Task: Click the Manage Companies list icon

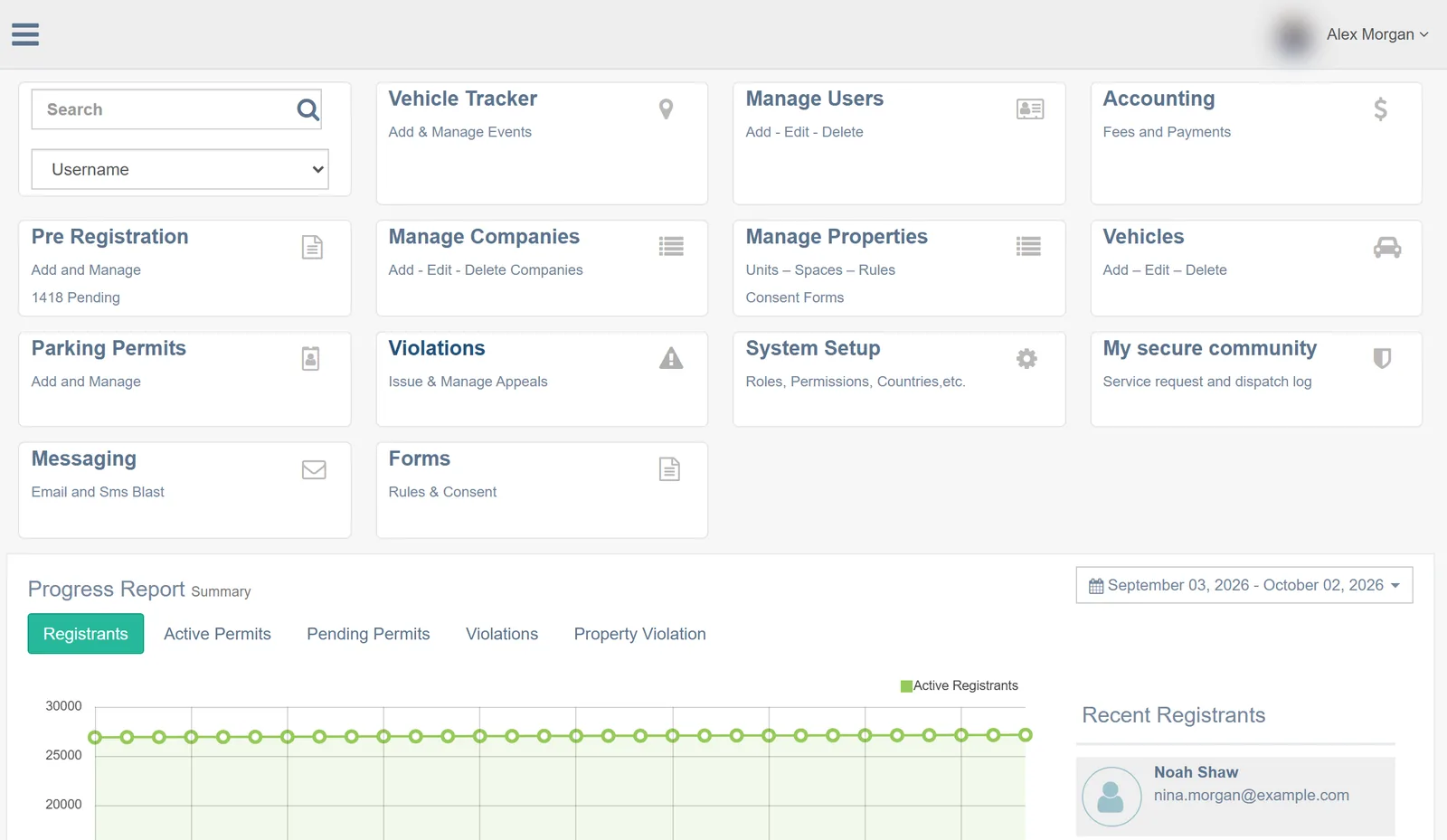Action: point(671,246)
